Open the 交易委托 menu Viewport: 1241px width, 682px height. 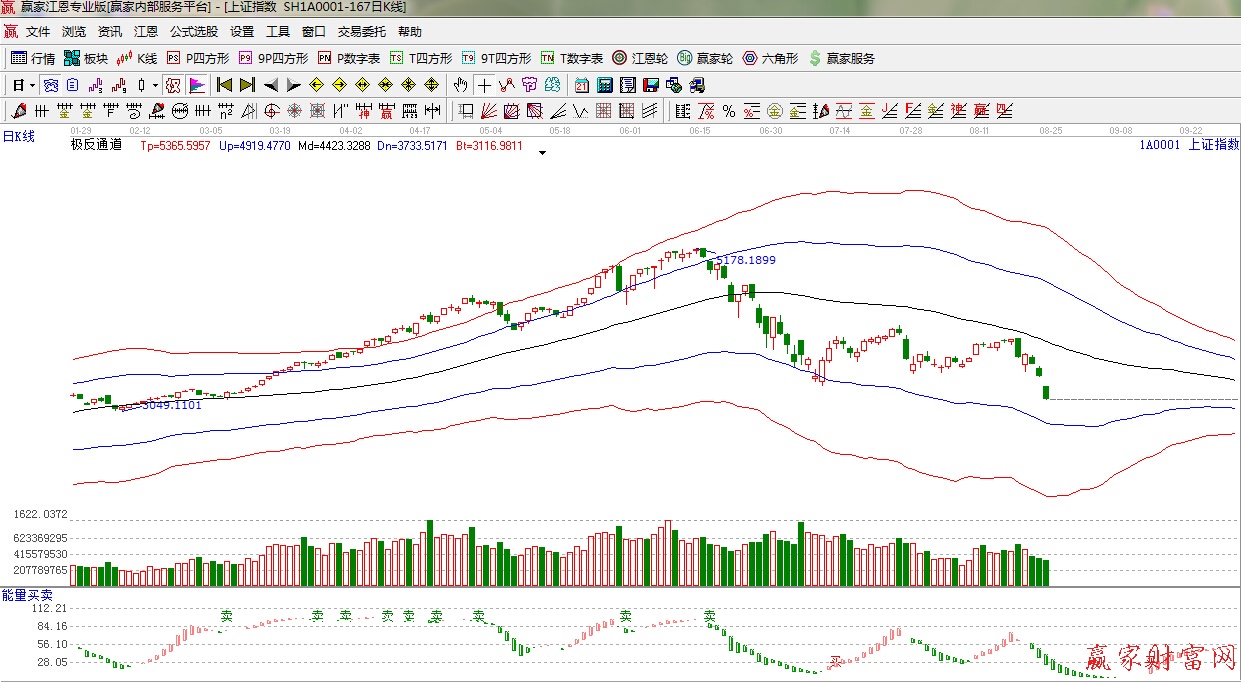pos(361,32)
